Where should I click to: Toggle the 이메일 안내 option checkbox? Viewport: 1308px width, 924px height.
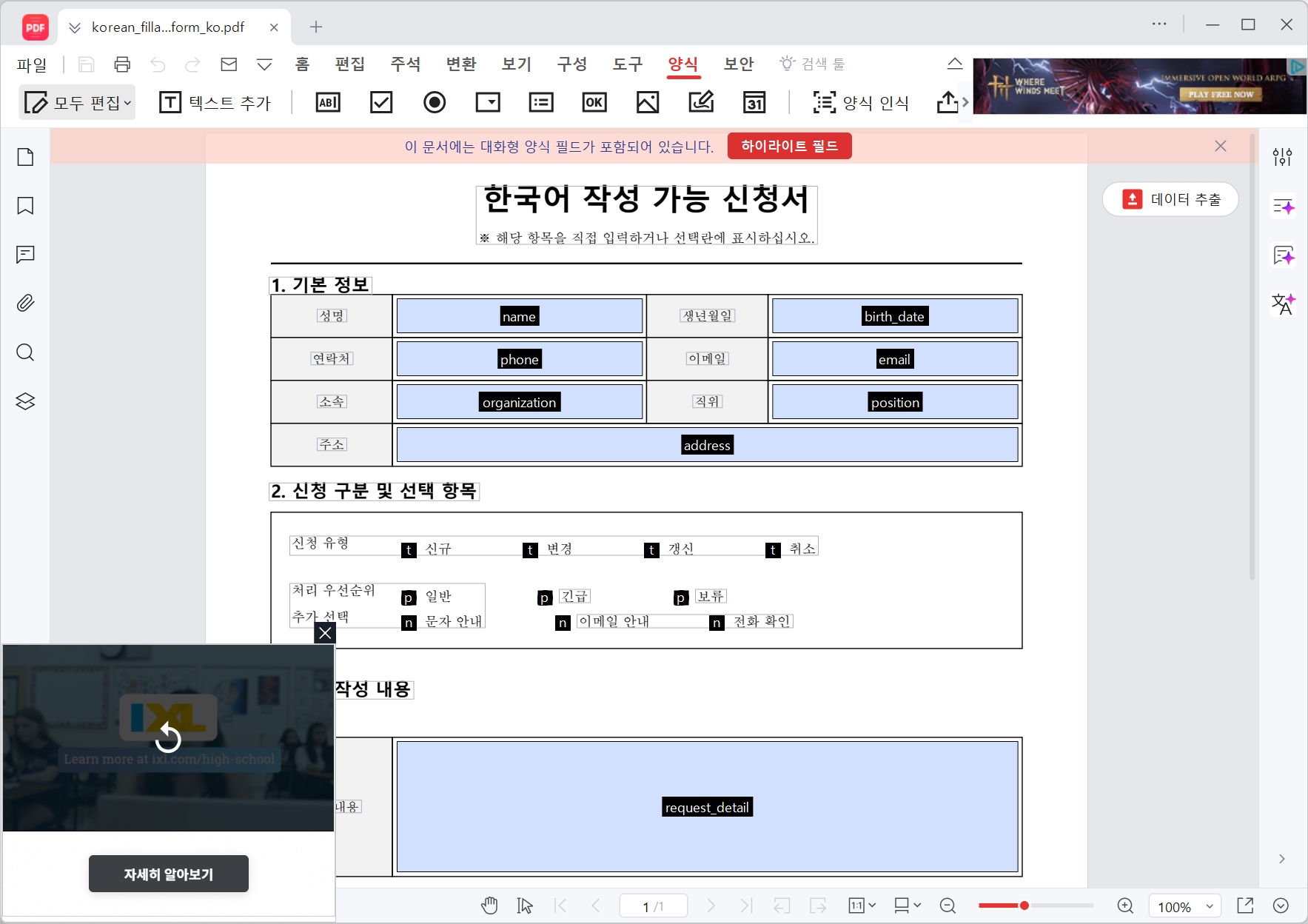(x=563, y=623)
